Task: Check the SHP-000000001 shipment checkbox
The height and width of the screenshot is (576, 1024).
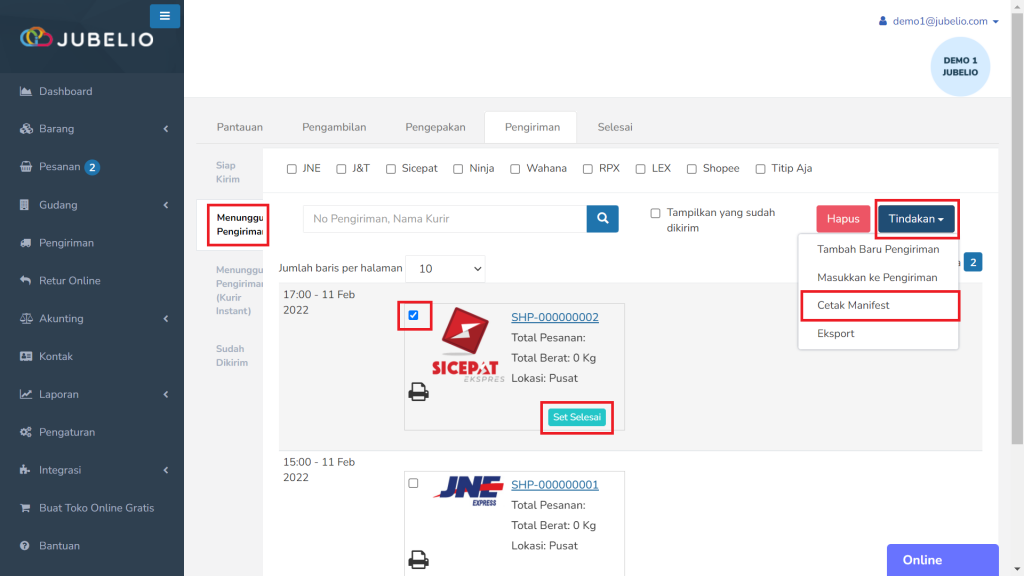Action: click(413, 483)
